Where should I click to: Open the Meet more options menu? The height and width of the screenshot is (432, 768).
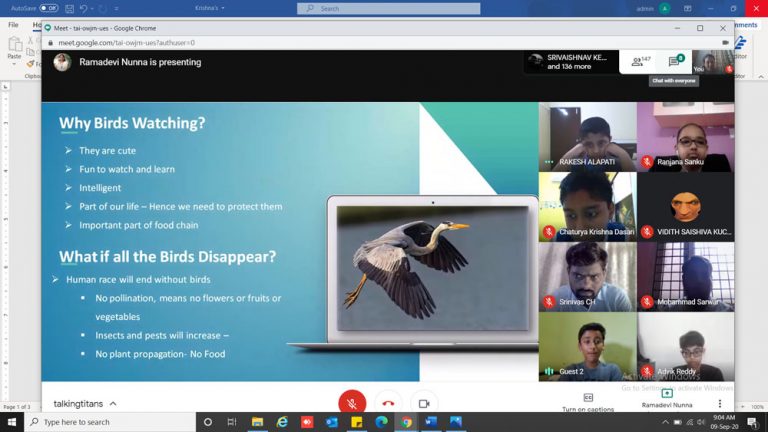[x=719, y=403]
